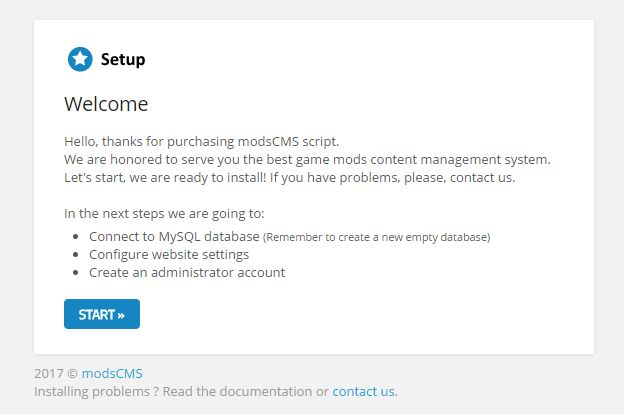Click the bullet beside Connect to MySQL

click(77, 237)
